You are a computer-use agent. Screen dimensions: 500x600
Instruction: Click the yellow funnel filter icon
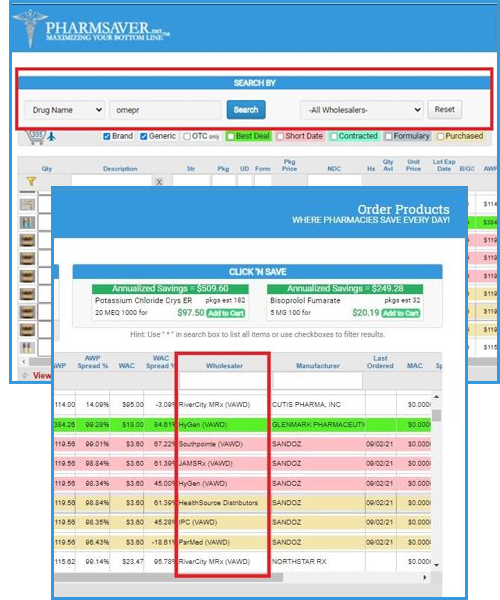click(x=31, y=181)
